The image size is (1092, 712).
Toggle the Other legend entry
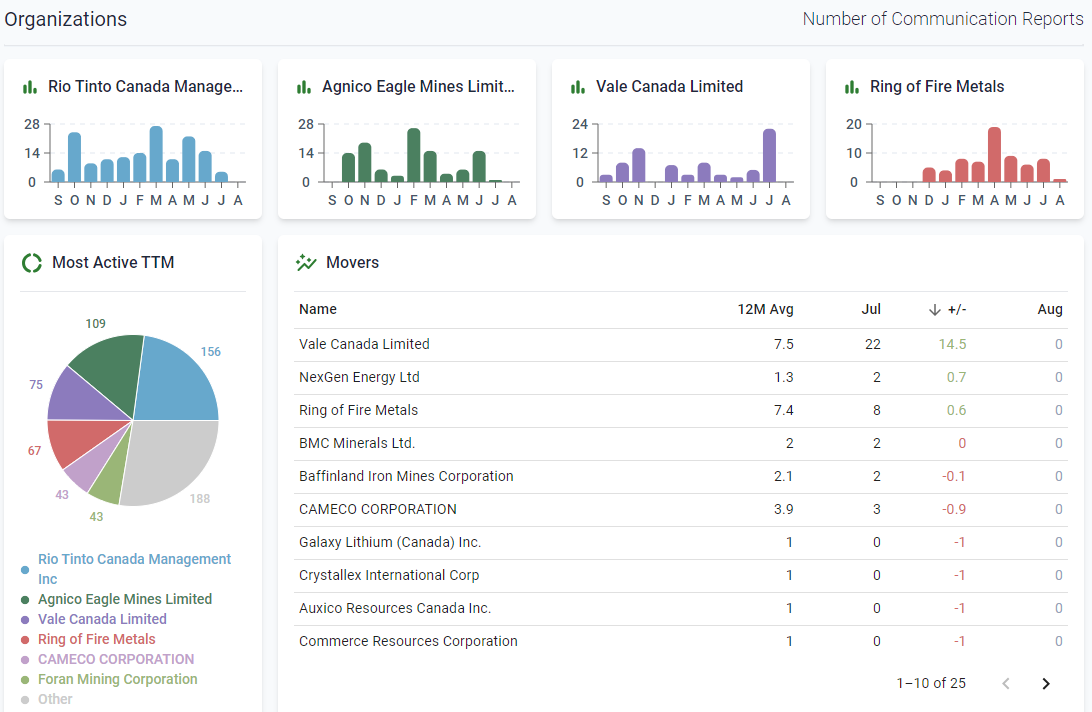55,699
